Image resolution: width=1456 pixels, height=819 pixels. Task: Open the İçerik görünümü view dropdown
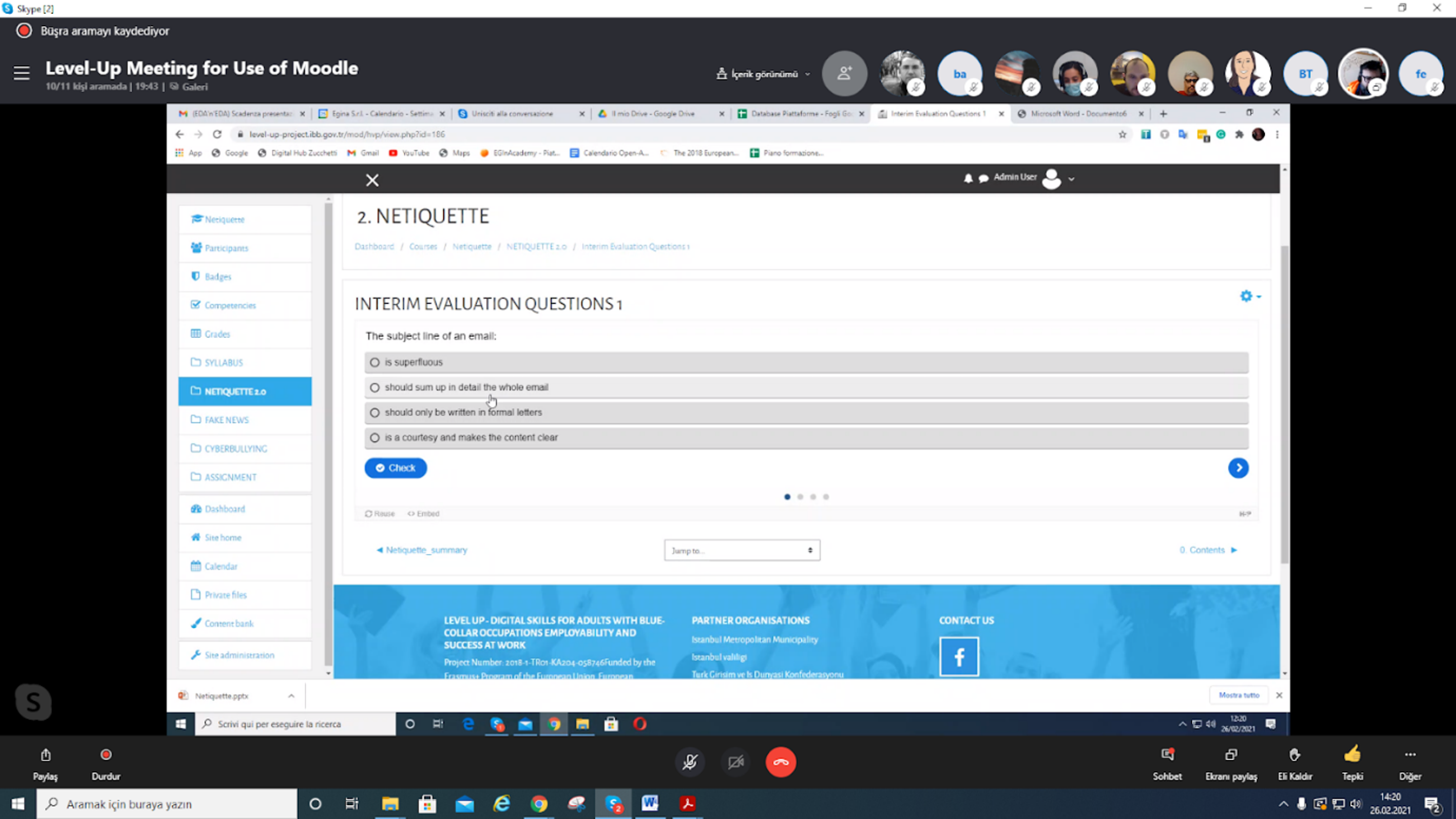tap(763, 74)
